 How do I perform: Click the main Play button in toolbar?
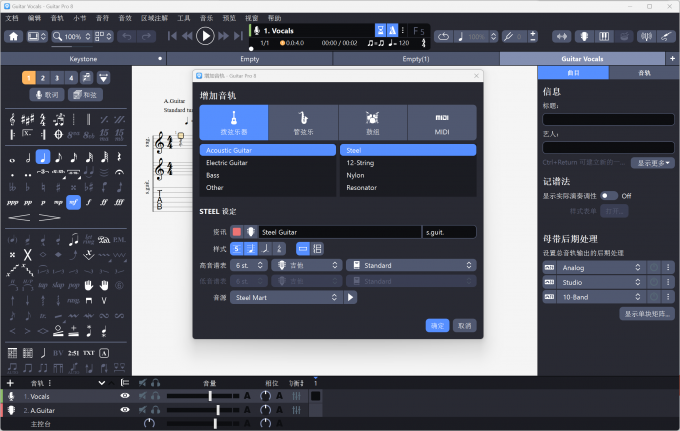[x=206, y=36]
